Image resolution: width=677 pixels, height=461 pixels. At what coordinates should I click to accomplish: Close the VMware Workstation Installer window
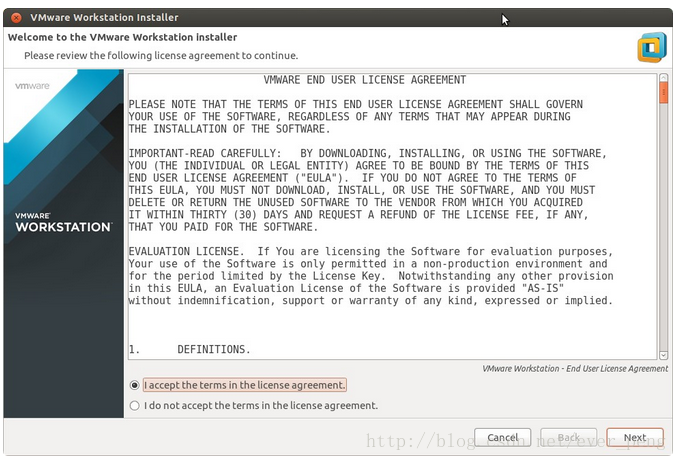(x=16, y=18)
